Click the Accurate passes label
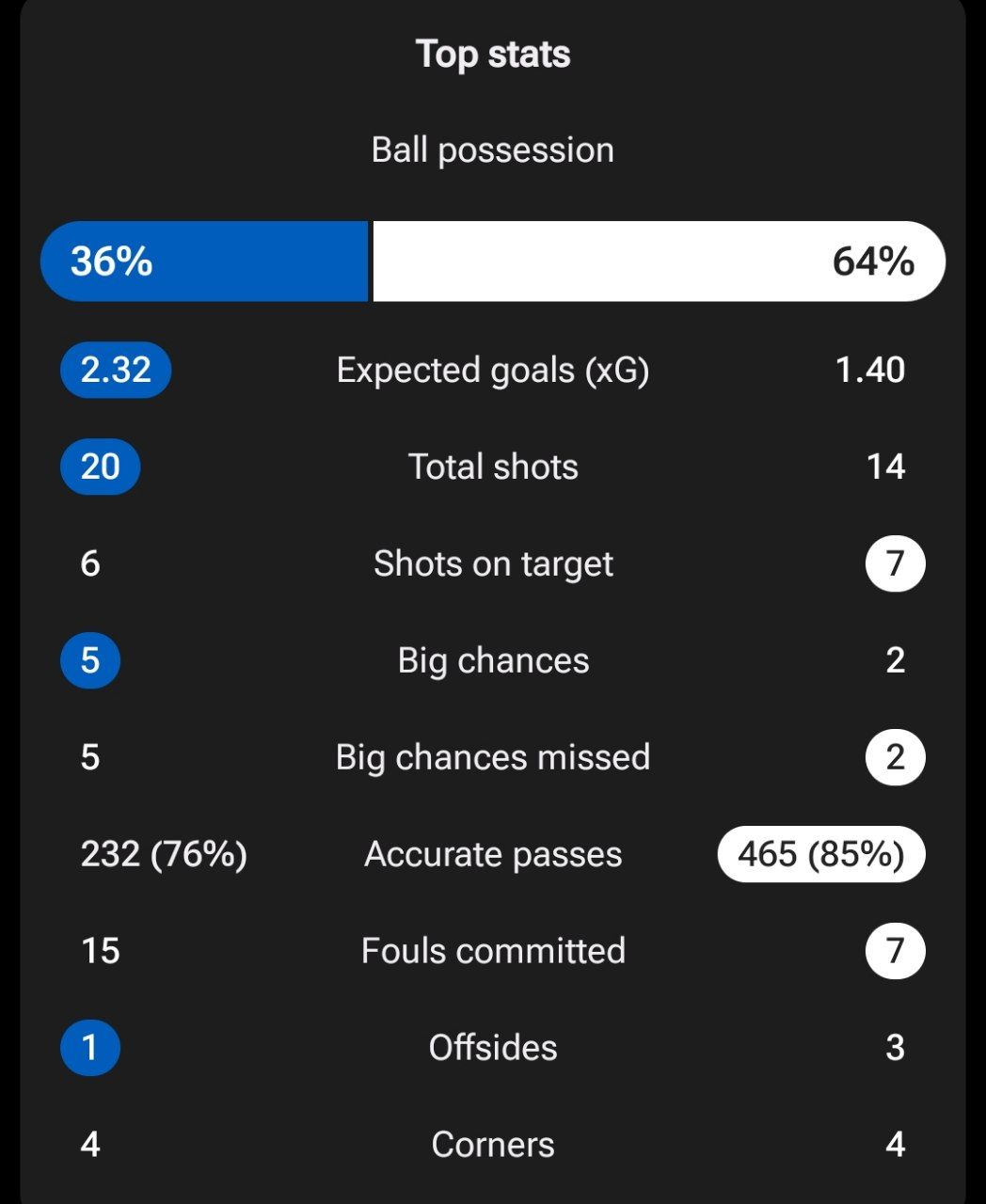Image resolution: width=986 pixels, height=1204 pixels. click(x=493, y=854)
